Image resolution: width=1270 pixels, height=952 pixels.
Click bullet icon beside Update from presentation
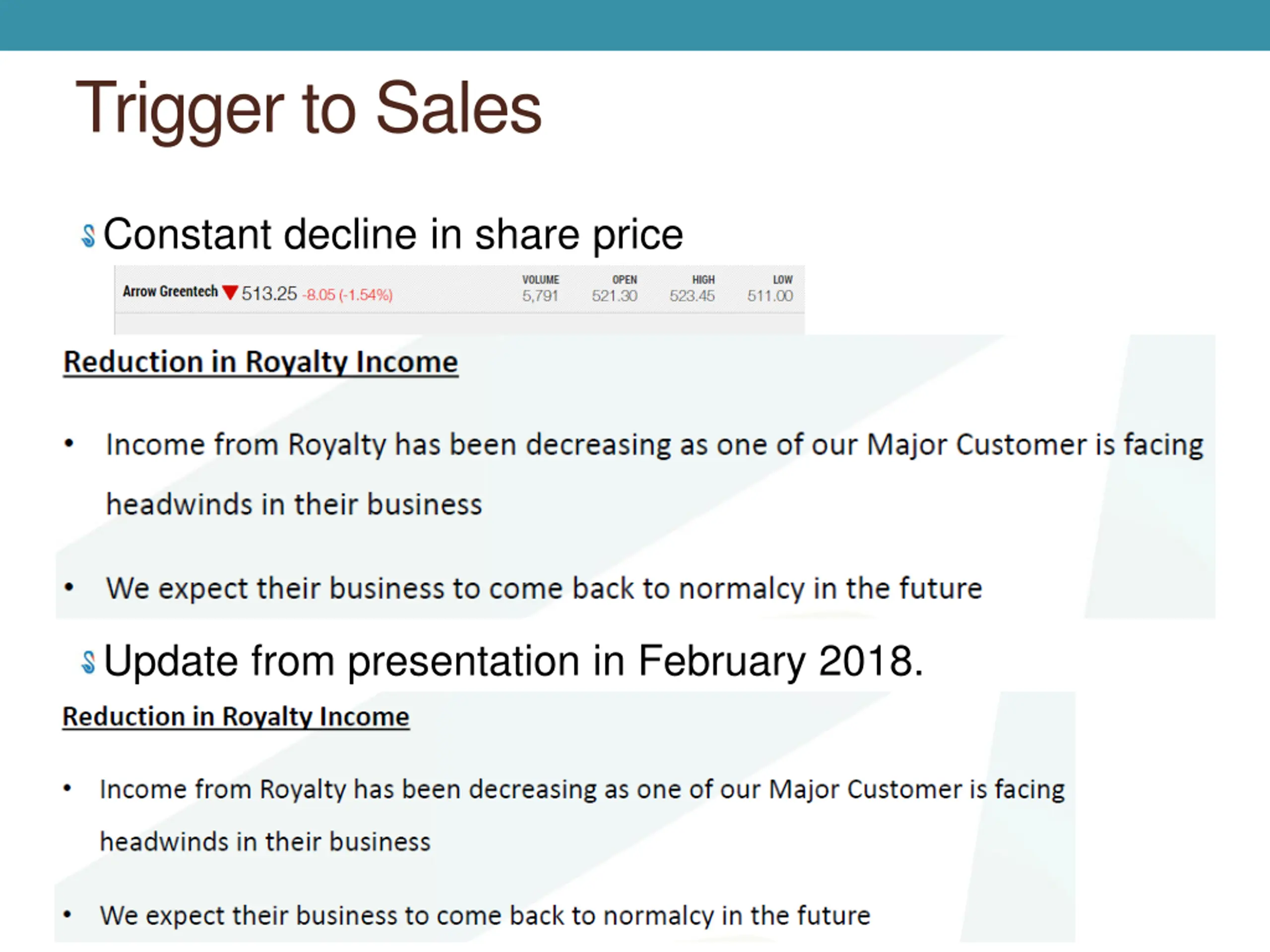coord(88,663)
